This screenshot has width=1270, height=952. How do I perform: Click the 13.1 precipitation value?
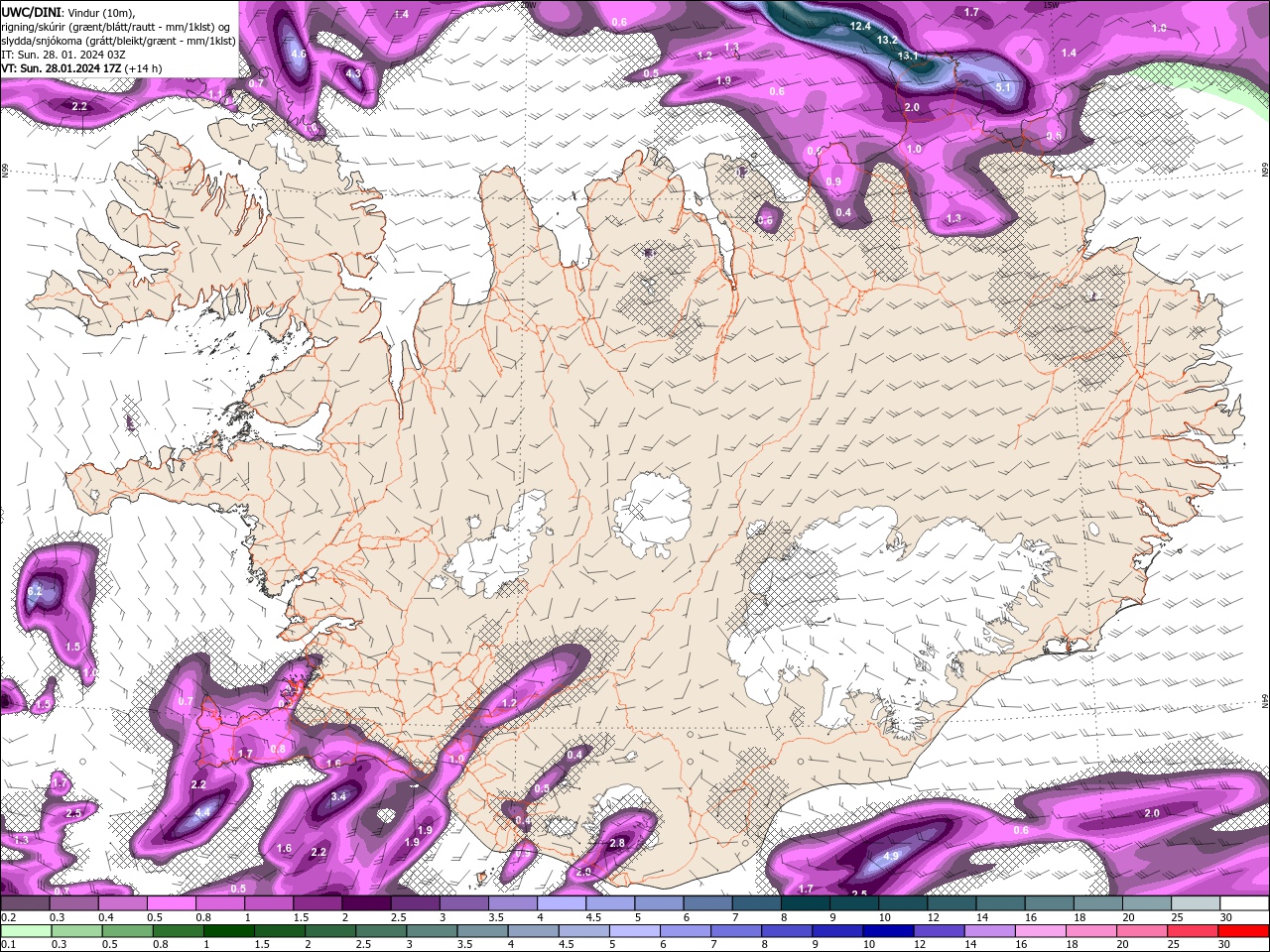pos(908,56)
